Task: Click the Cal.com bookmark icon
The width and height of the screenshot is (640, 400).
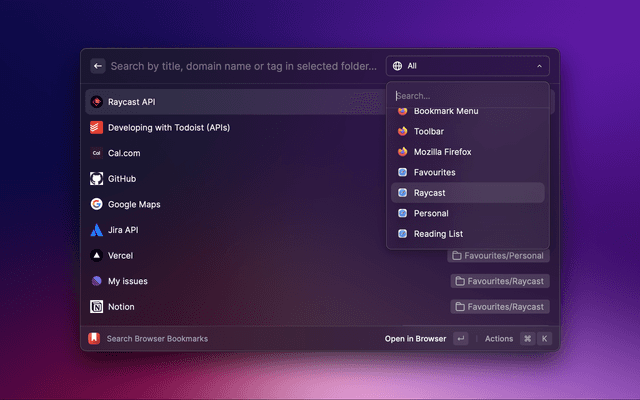Action: [x=97, y=153]
